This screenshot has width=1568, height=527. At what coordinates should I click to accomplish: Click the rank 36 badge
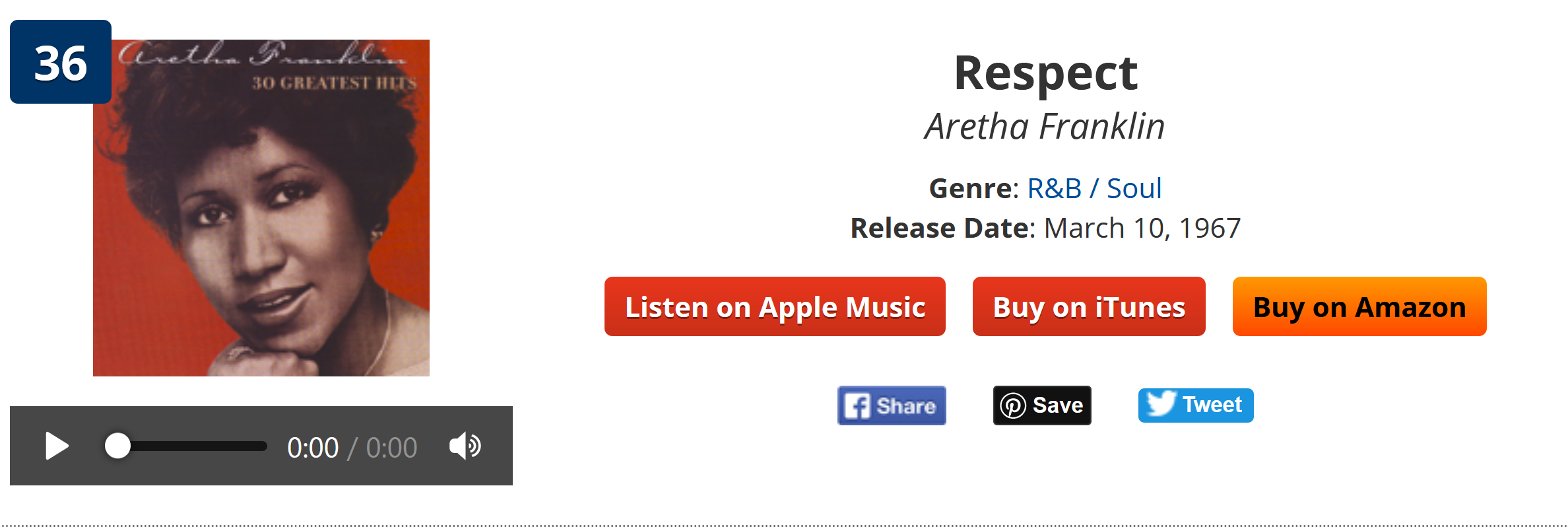click(x=61, y=63)
